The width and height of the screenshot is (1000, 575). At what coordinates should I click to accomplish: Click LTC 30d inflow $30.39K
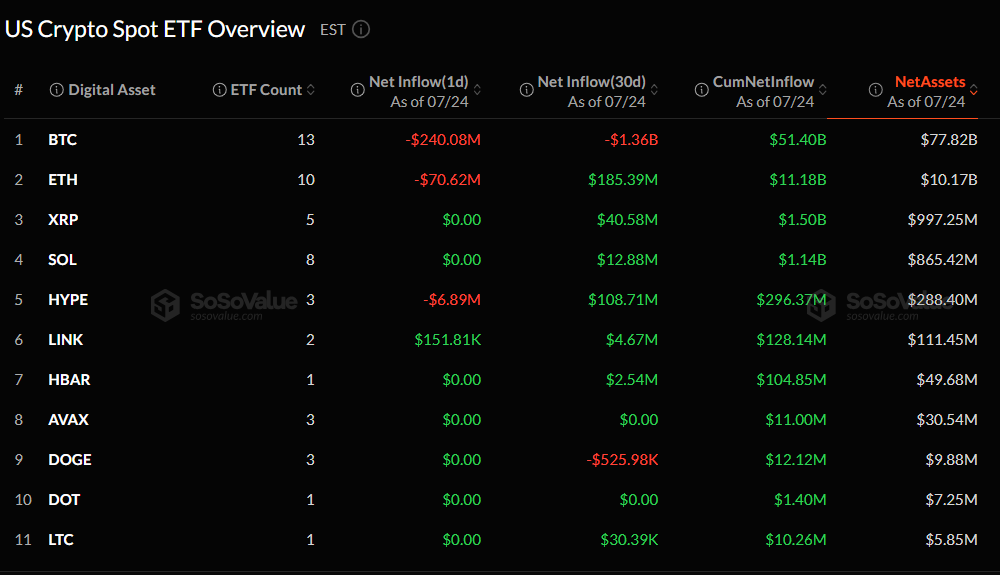tap(629, 540)
